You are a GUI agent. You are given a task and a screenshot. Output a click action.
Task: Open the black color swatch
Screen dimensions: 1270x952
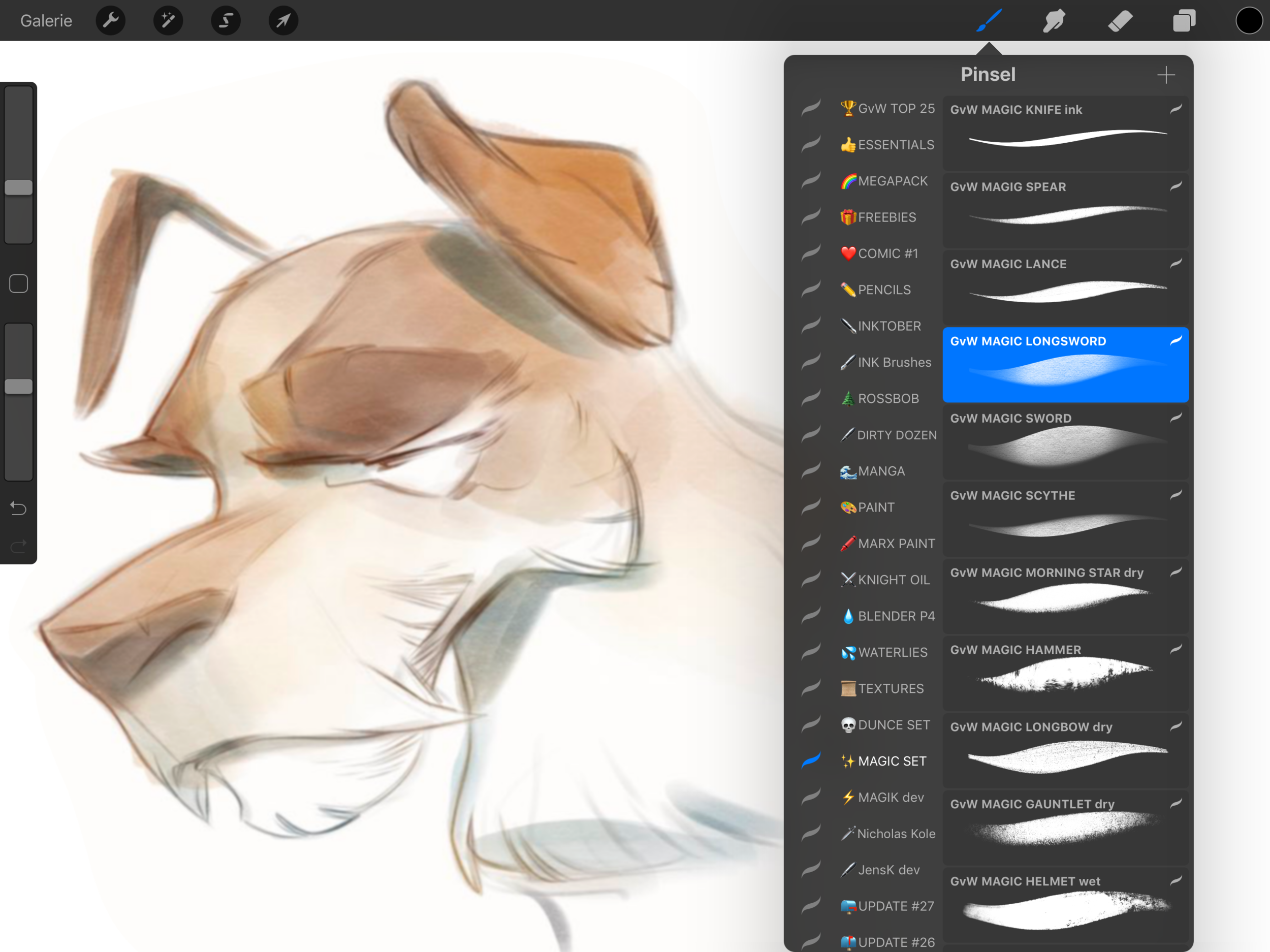coord(1248,21)
